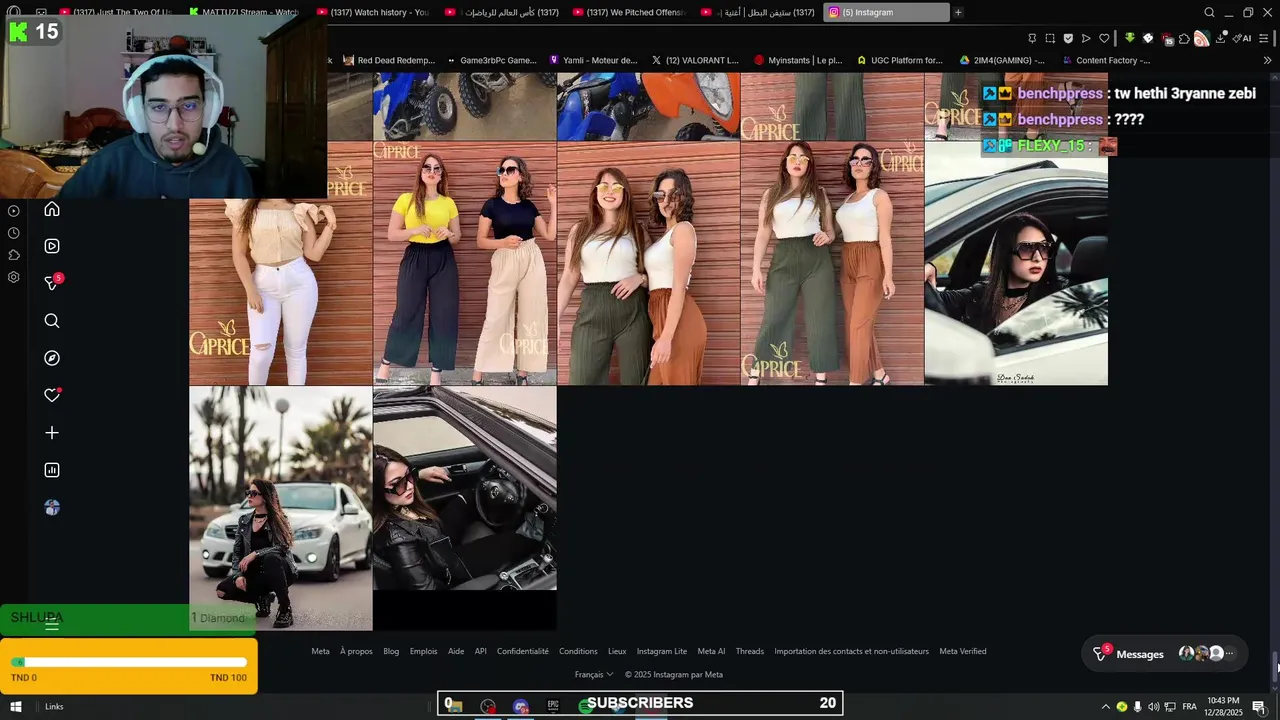Open the taskbar clock showing 10:43 PM
The image size is (1280, 720).
click(x=1223, y=707)
